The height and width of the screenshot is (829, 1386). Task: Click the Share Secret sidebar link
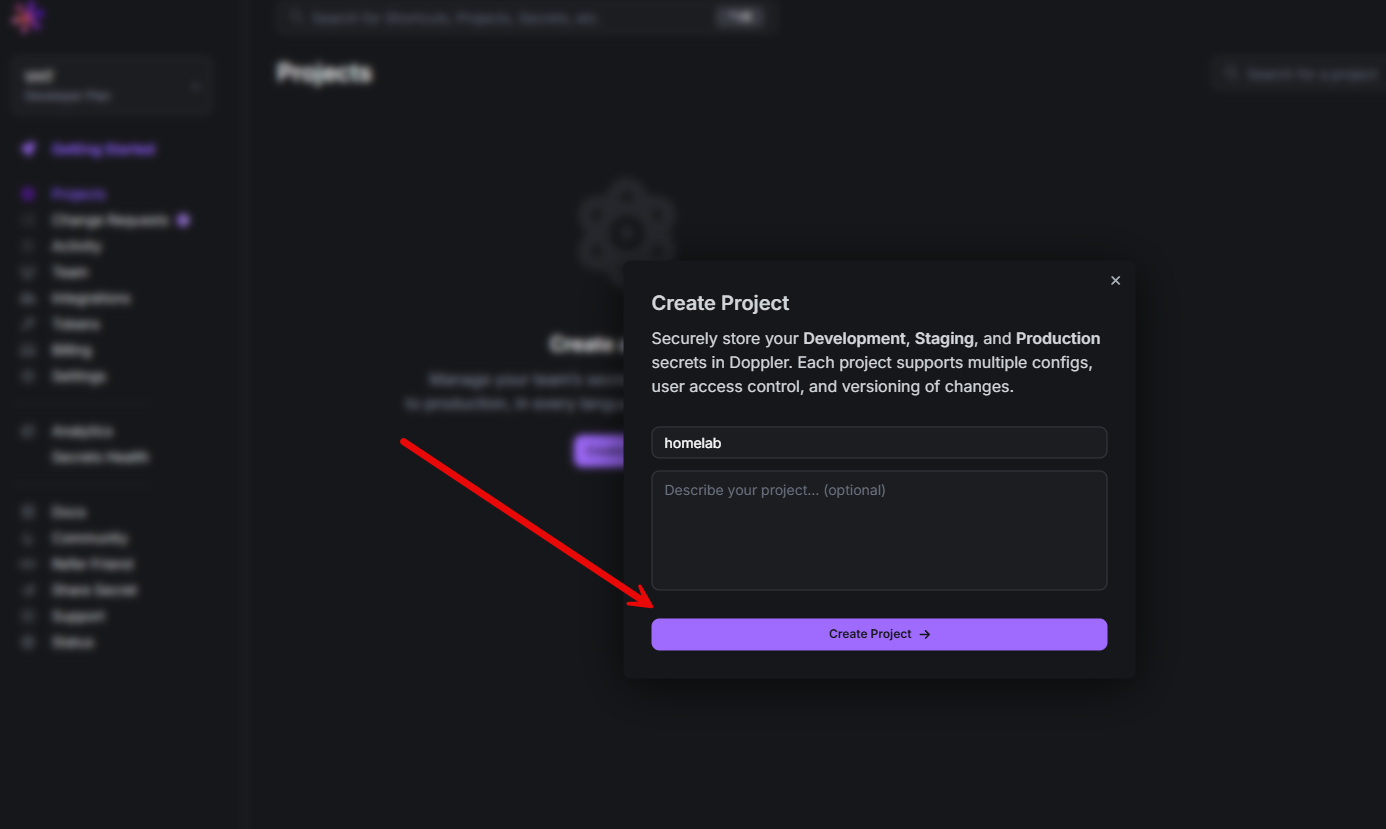coord(94,590)
